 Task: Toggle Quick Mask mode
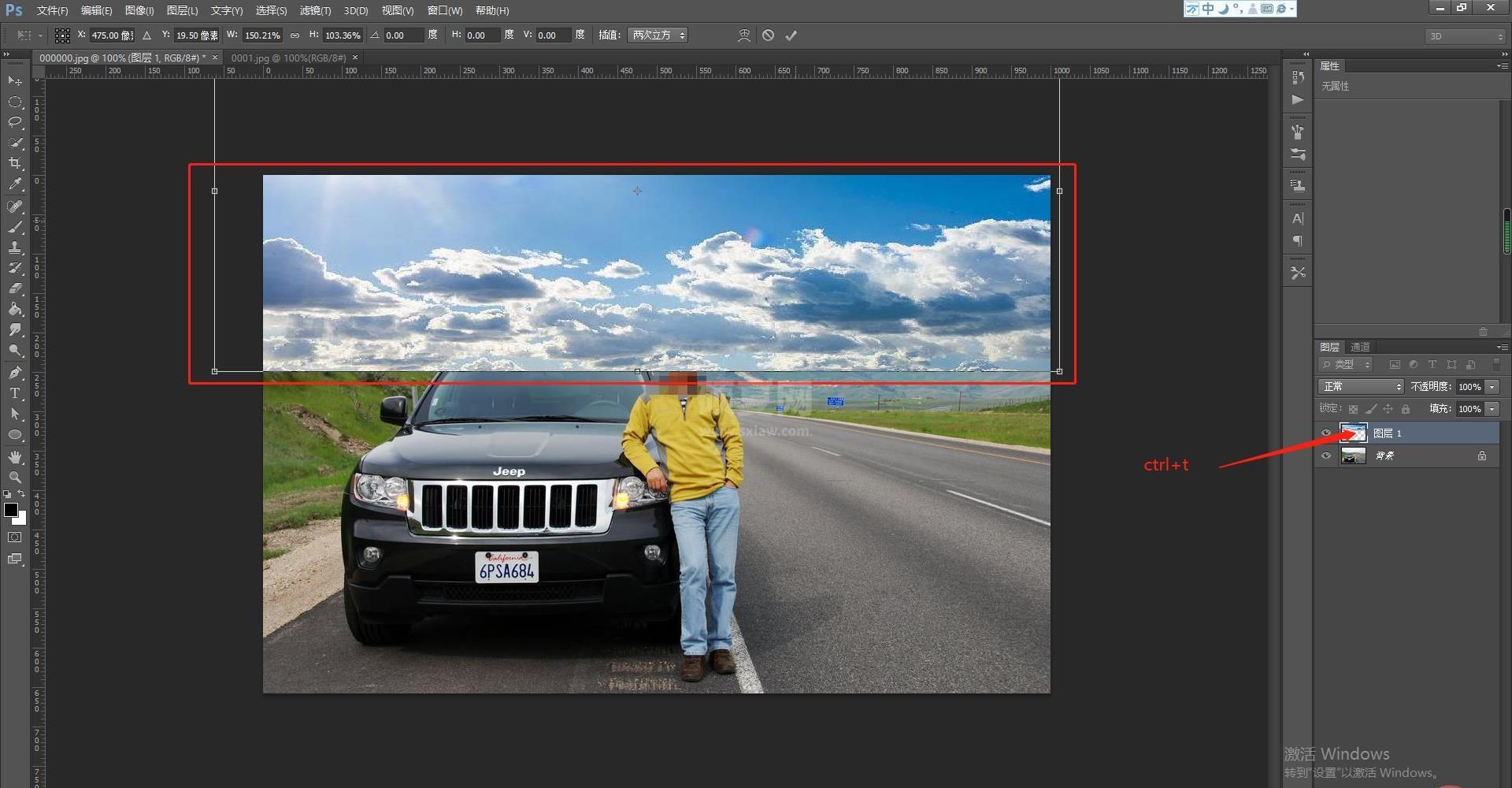(15, 537)
